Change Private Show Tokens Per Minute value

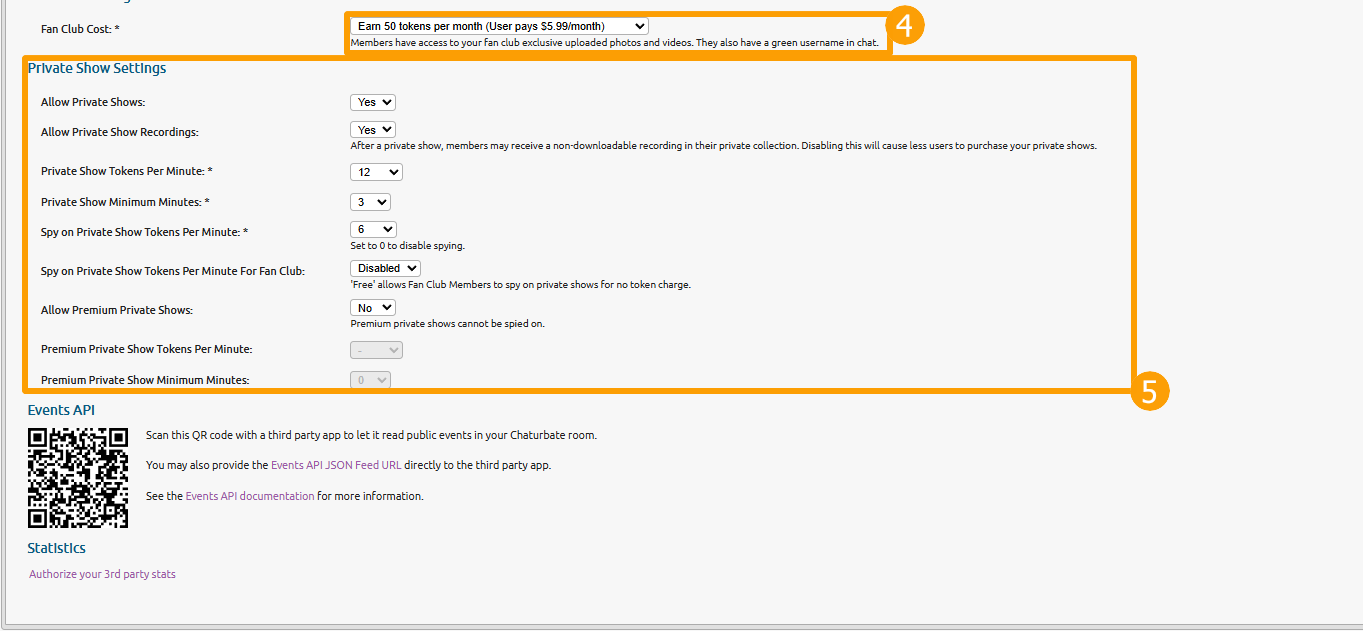pos(376,172)
